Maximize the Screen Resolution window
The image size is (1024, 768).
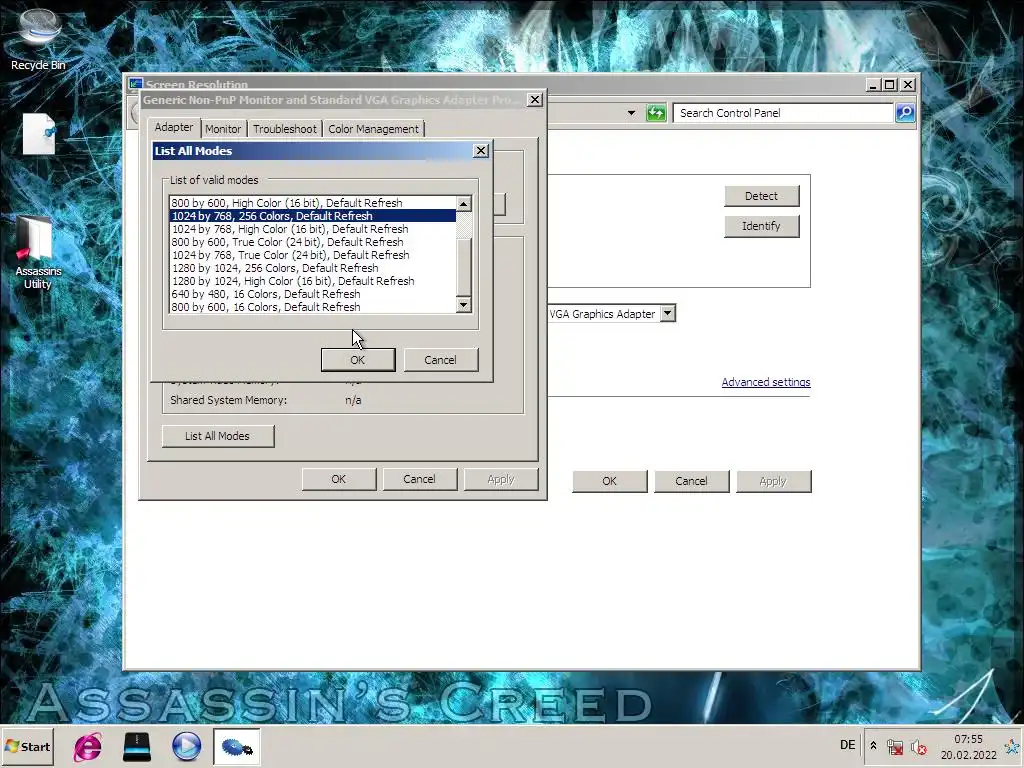[889, 84]
